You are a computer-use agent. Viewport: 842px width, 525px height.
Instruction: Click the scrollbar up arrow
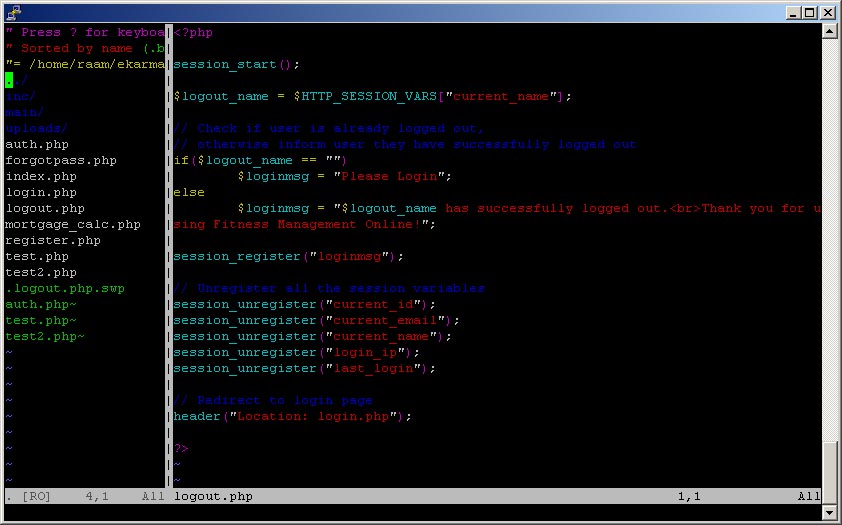[x=829, y=32]
